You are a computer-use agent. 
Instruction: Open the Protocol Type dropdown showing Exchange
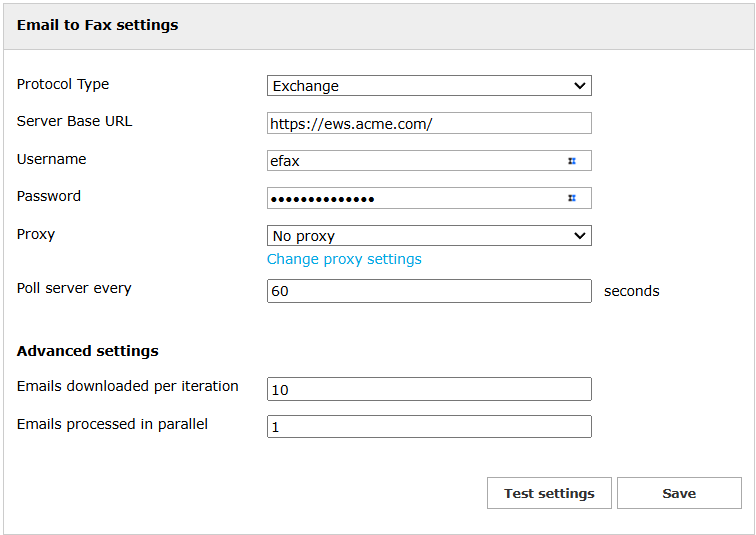429,86
